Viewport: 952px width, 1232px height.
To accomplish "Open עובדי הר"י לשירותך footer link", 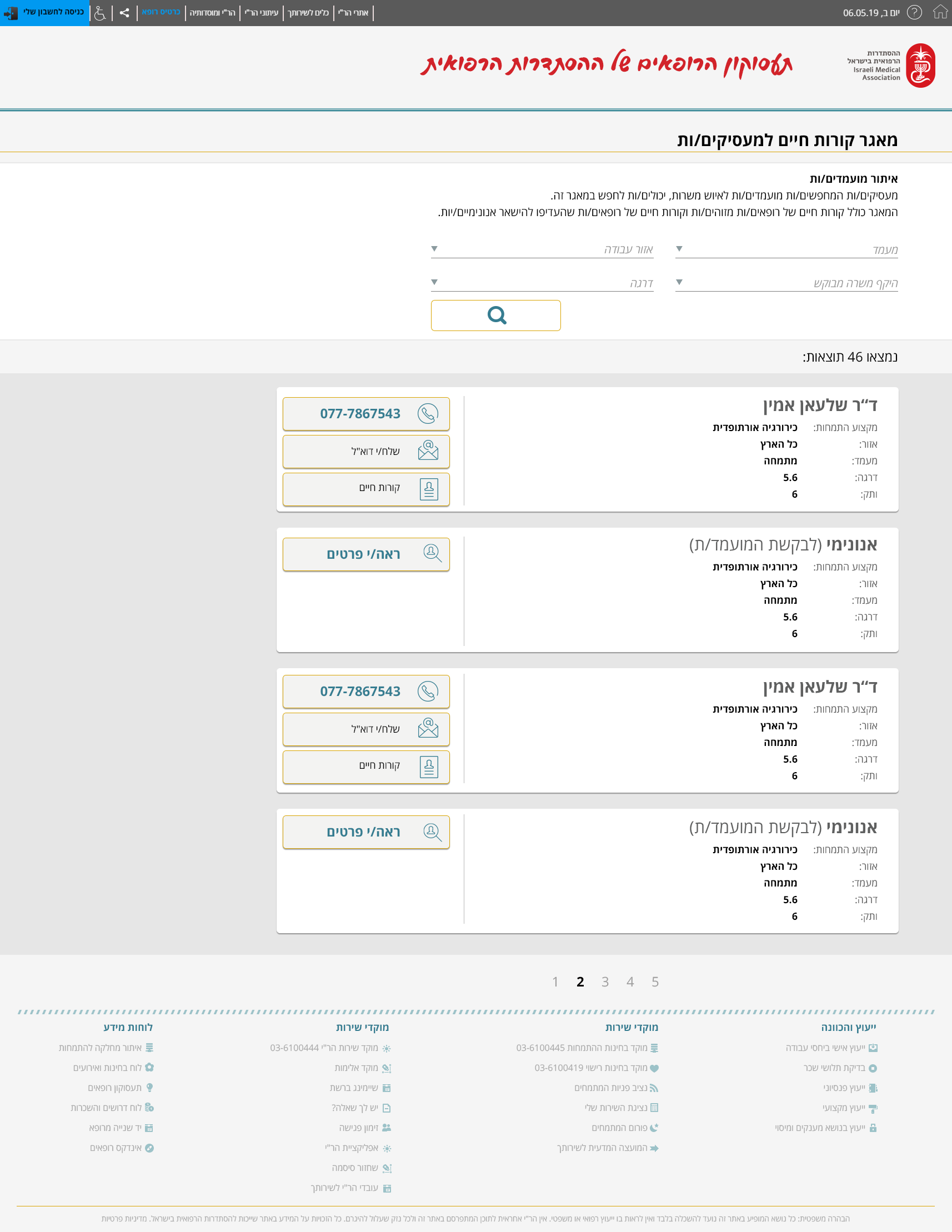I will tap(344, 1188).
